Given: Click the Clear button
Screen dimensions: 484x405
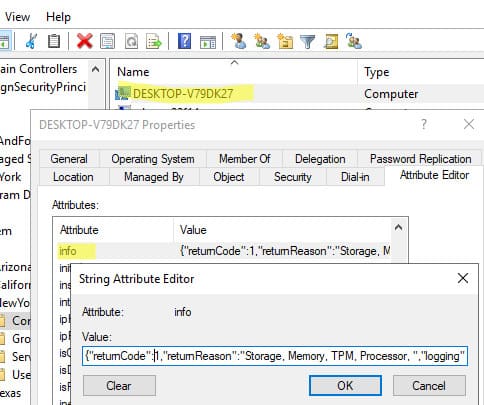Looking at the screenshot, I should tap(119, 386).
